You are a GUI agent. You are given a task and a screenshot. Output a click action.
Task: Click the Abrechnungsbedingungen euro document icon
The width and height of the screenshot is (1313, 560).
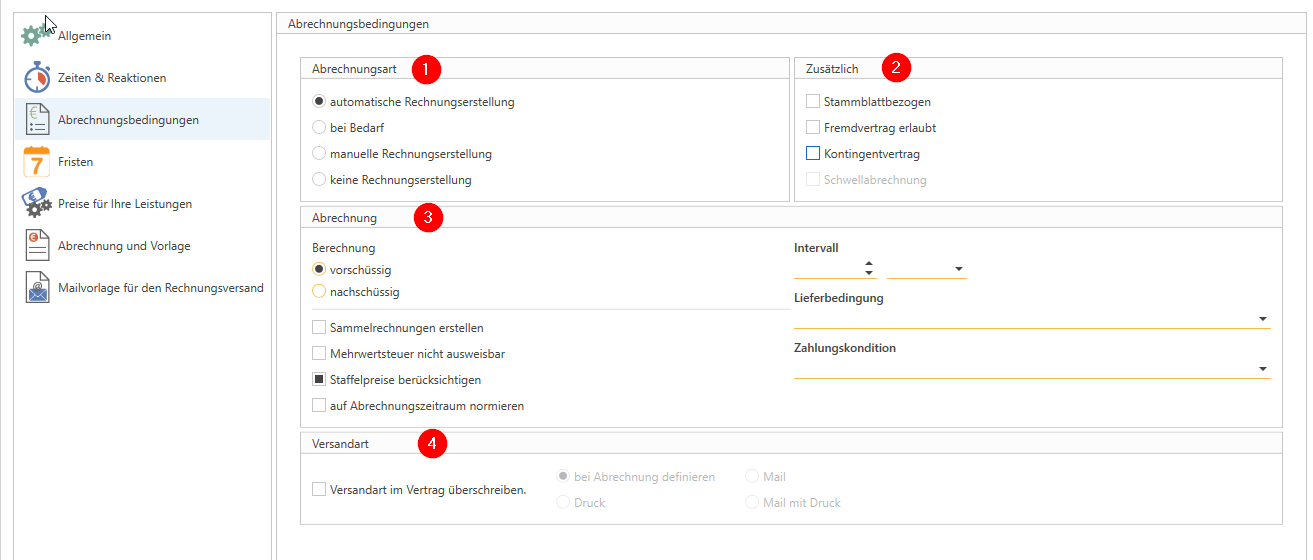tap(37, 120)
